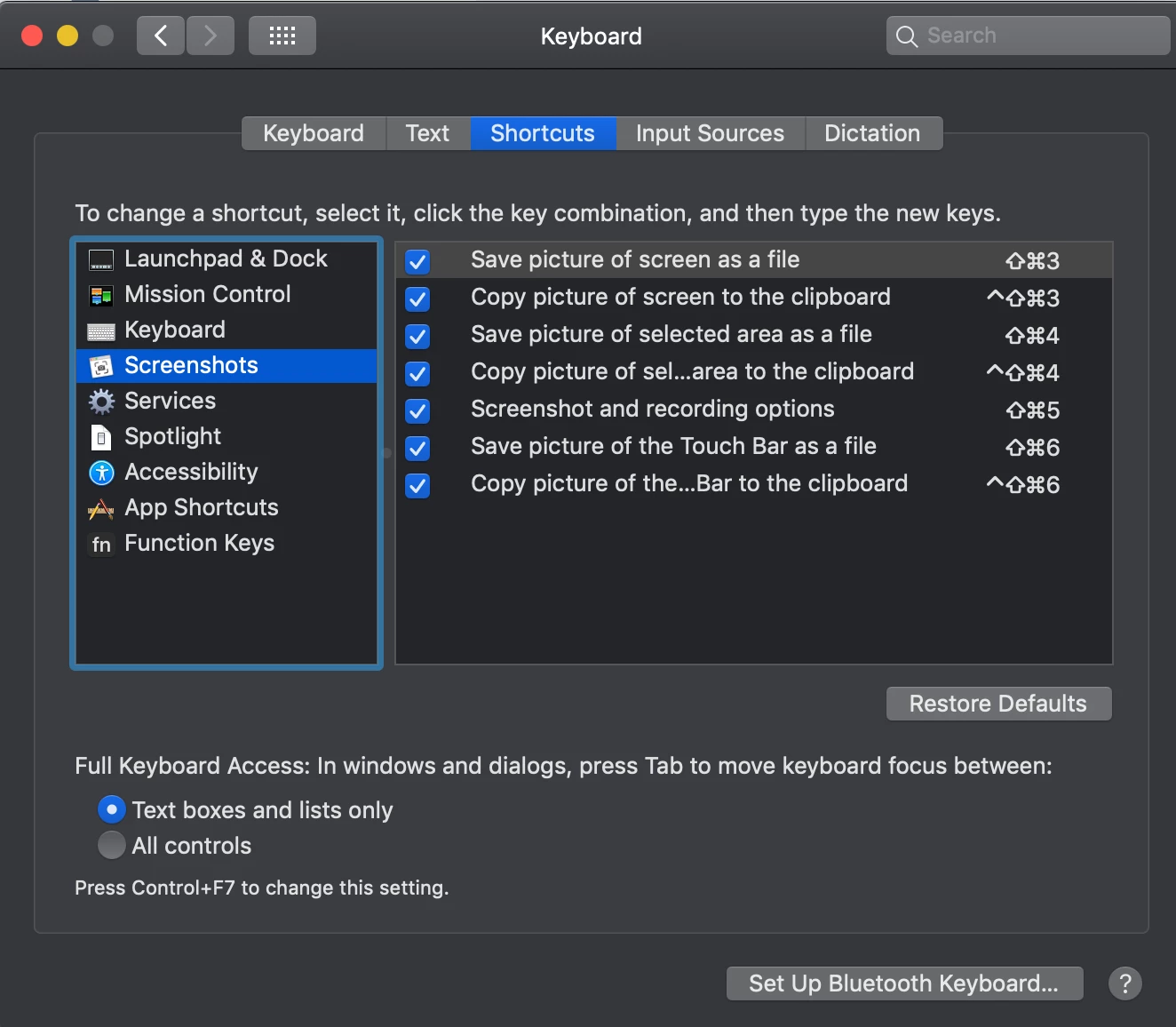Screen dimensions: 1176x1027
Task: Select Function Keys in the category list
Action: coord(226,543)
